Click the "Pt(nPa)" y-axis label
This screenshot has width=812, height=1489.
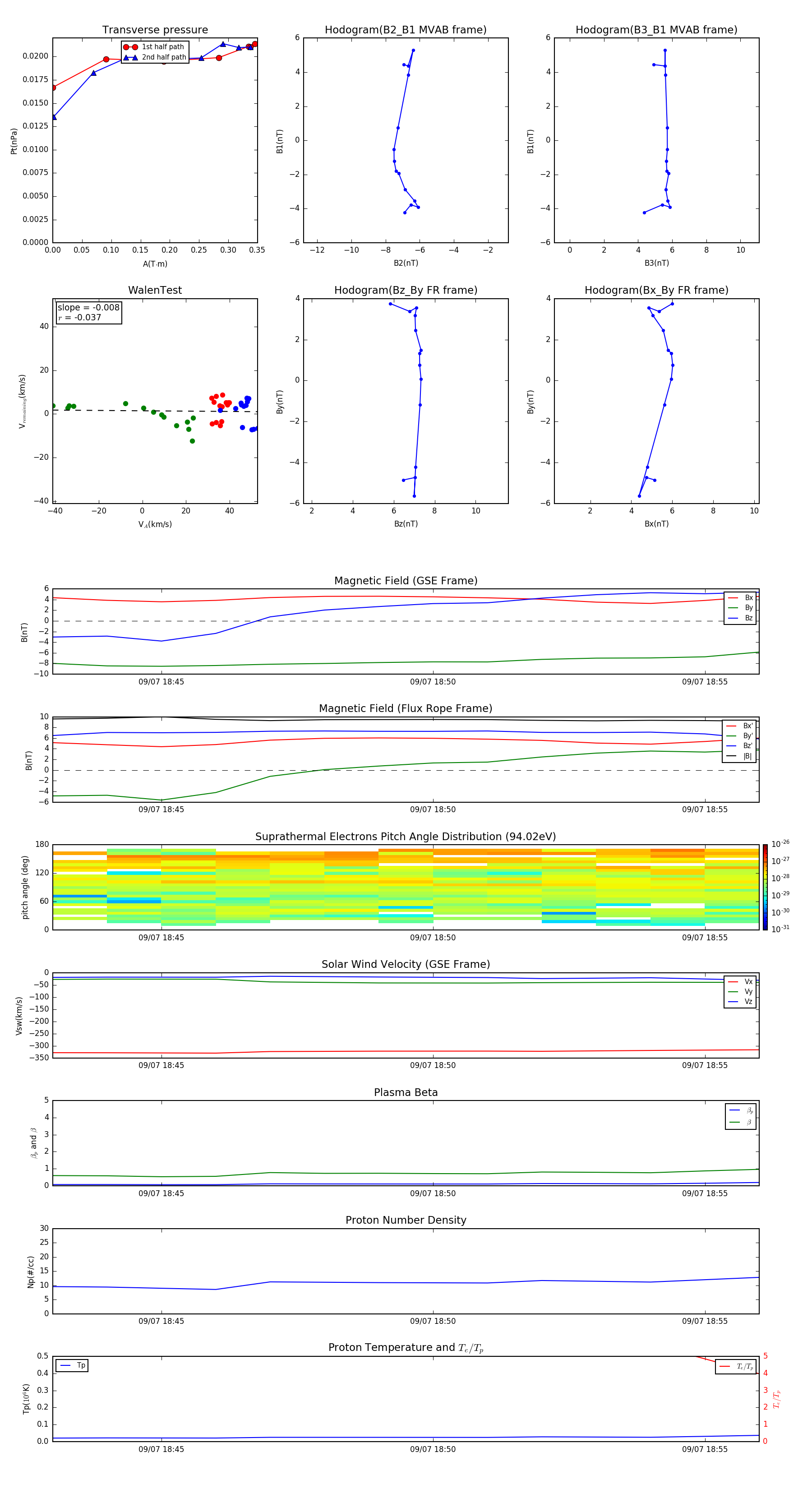tap(14, 141)
